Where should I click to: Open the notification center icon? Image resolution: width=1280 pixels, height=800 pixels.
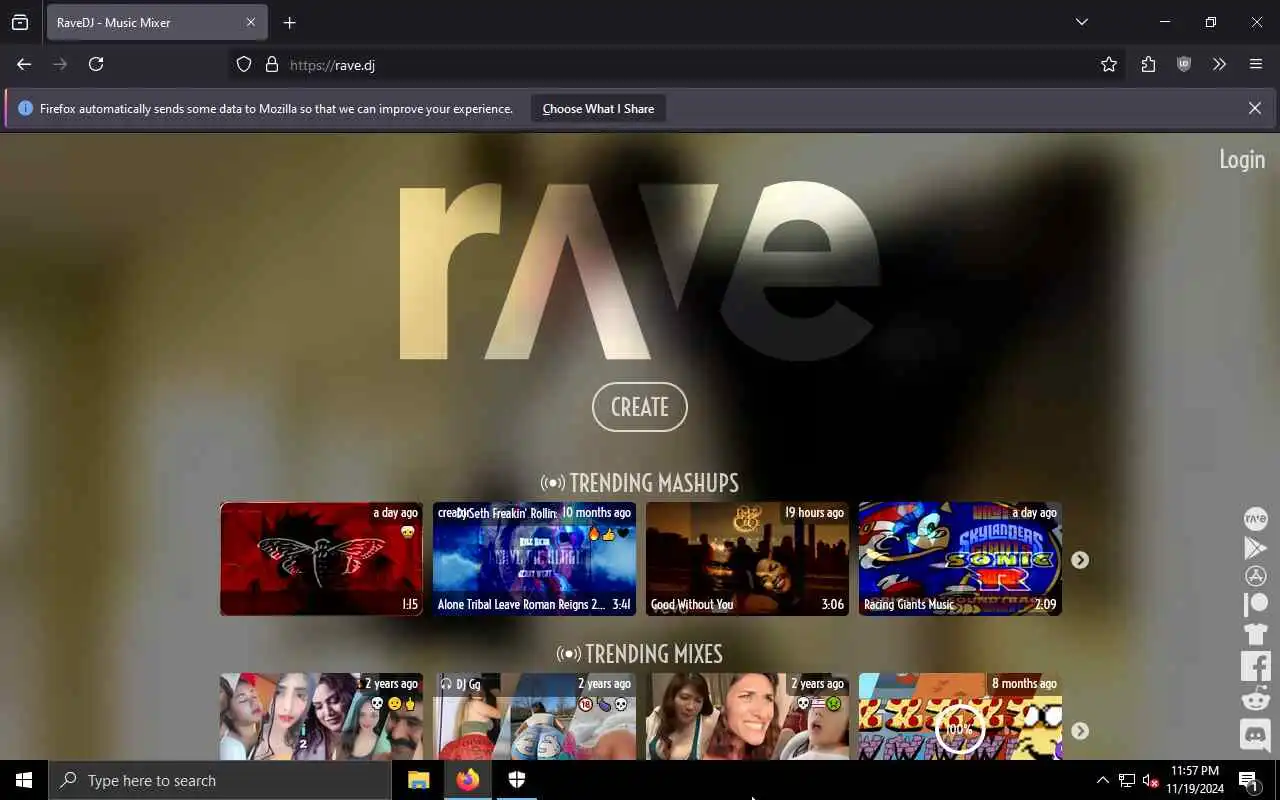[x=1249, y=780]
